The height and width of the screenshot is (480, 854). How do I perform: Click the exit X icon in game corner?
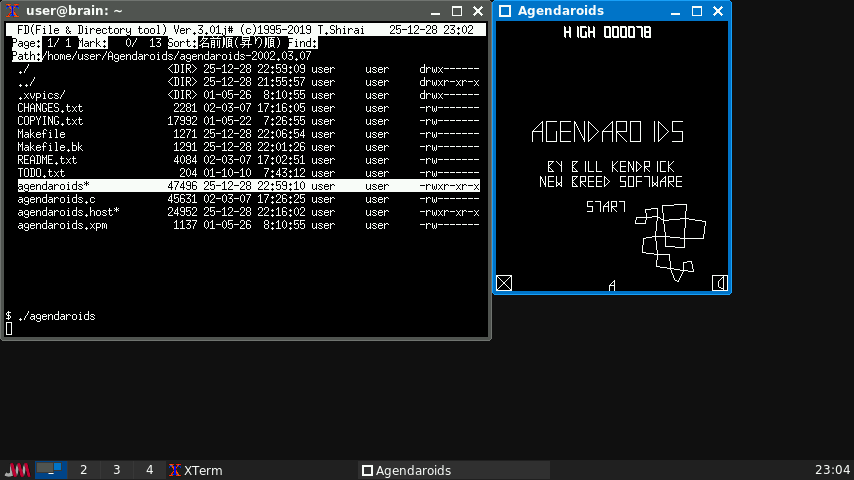[504, 283]
